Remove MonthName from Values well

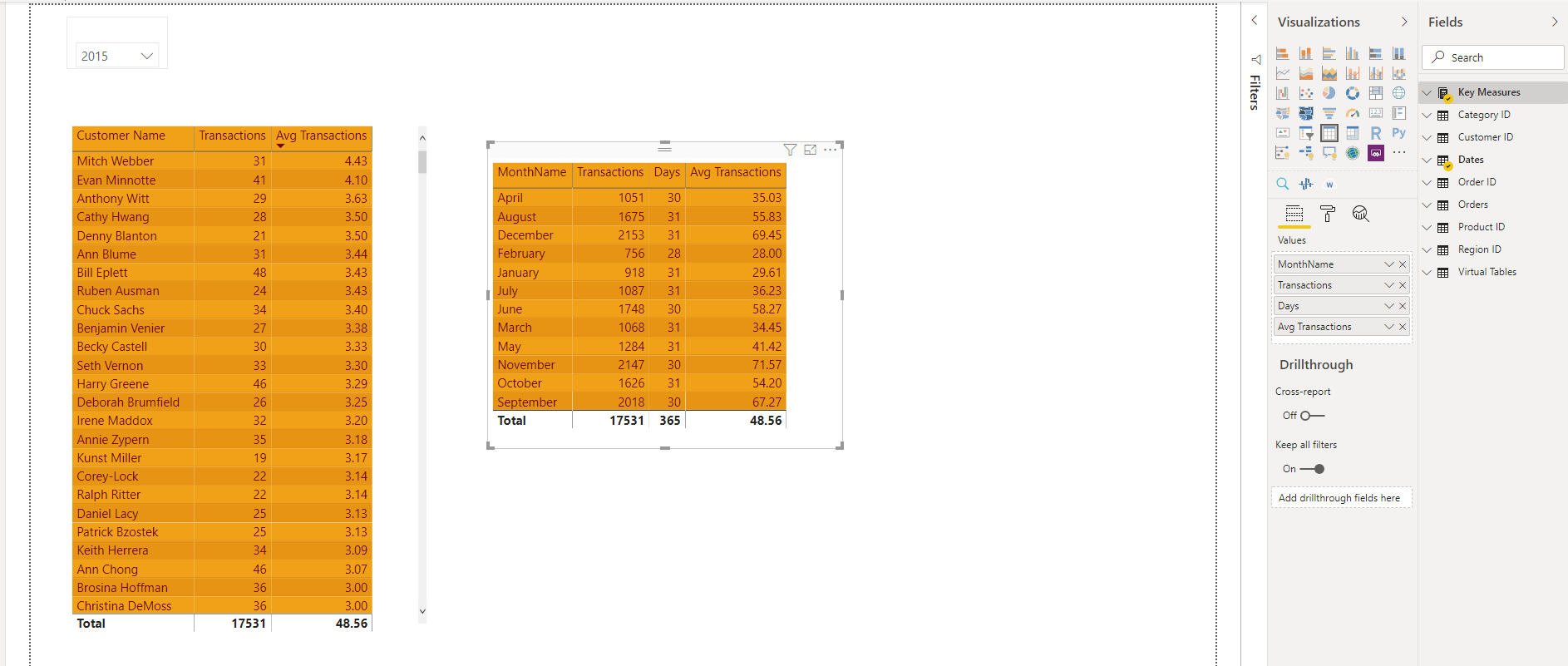point(1403,264)
